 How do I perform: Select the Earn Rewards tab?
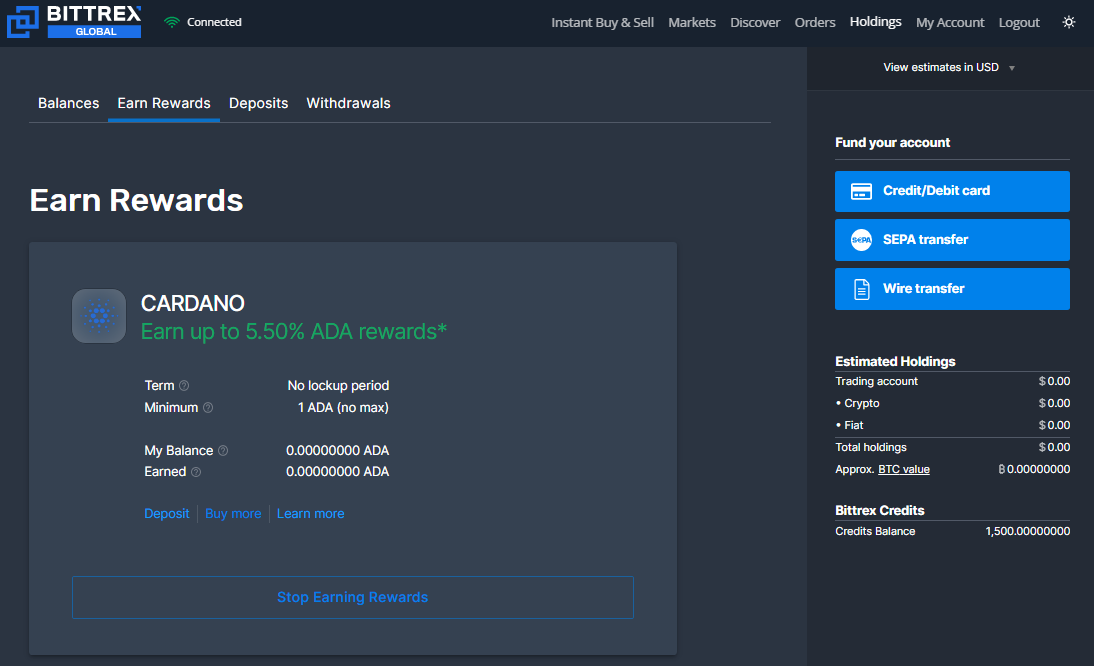coord(164,103)
